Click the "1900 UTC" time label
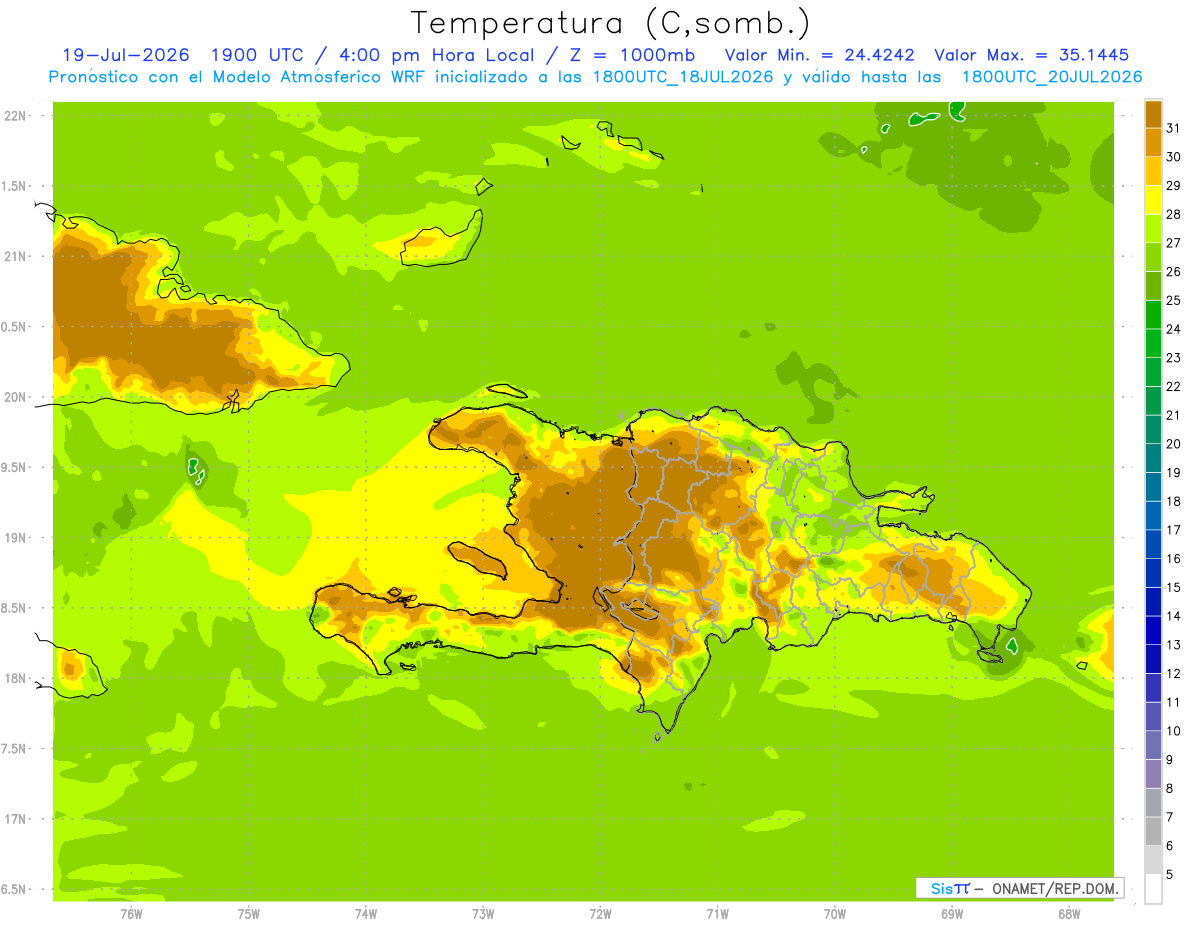1200x927 pixels. click(258, 55)
